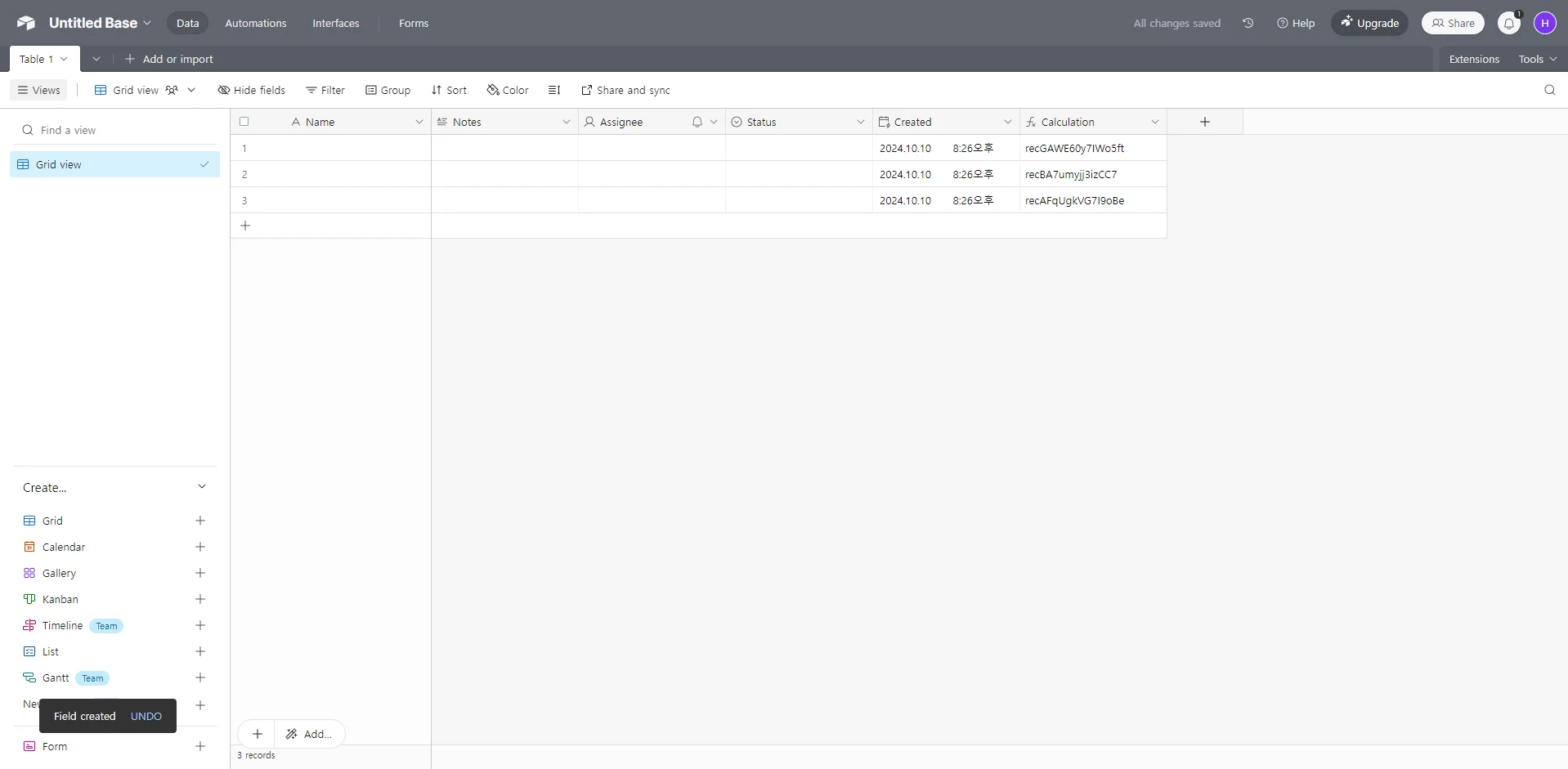Open base history clock icon

tap(1248, 23)
